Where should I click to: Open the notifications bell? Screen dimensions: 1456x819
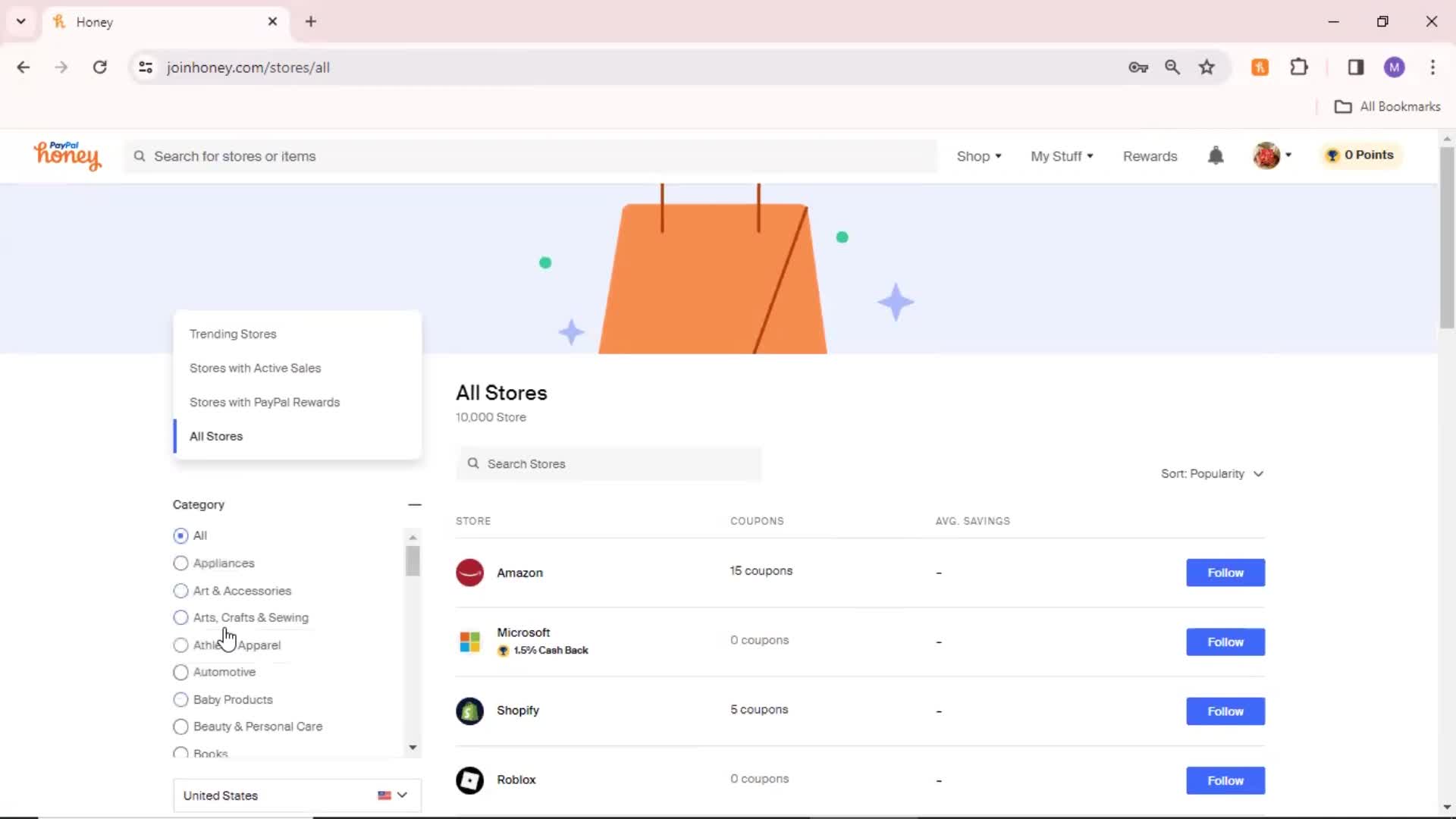tap(1216, 155)
